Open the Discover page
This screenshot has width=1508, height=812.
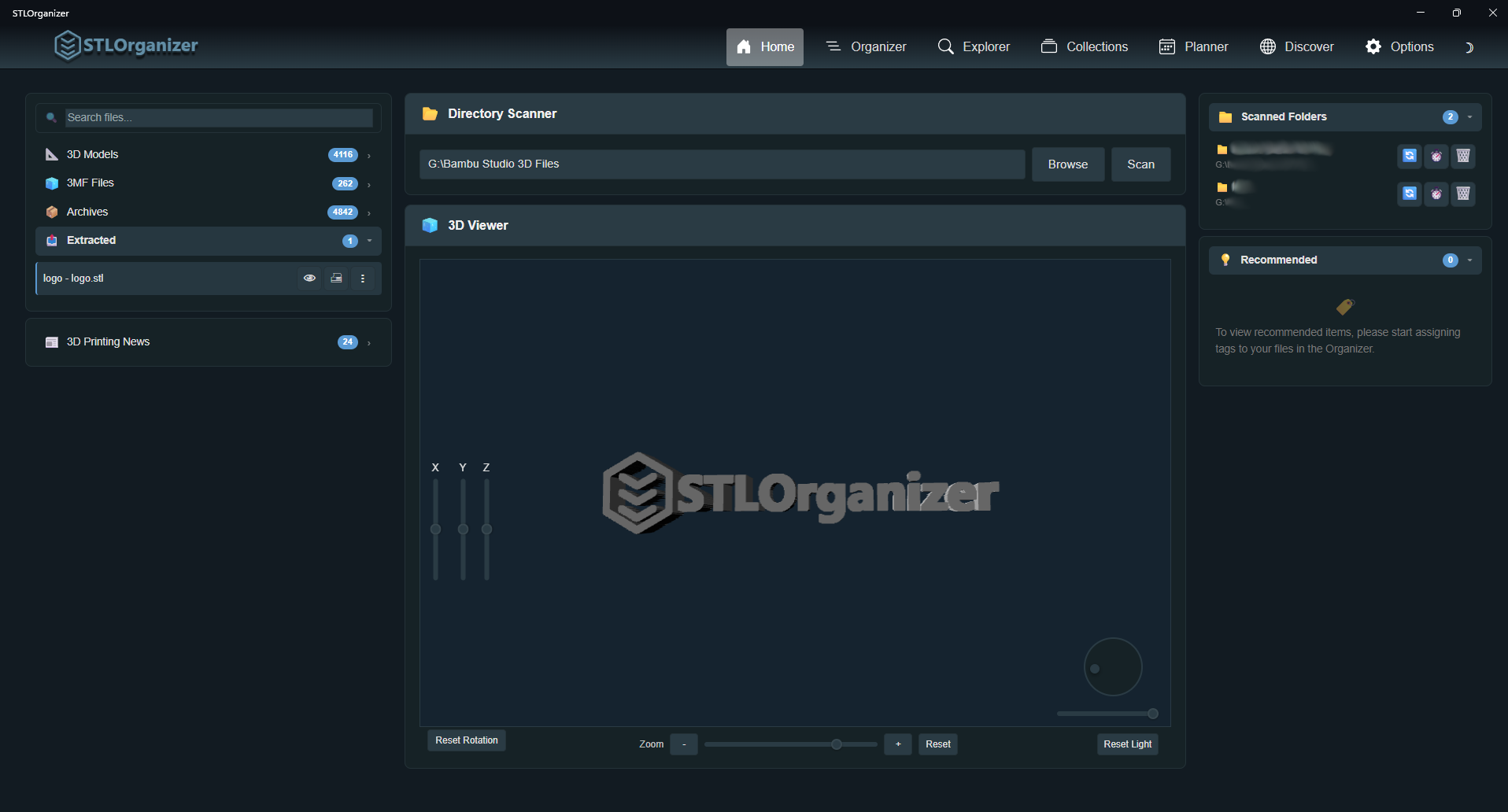click(x=1296, y=46)
